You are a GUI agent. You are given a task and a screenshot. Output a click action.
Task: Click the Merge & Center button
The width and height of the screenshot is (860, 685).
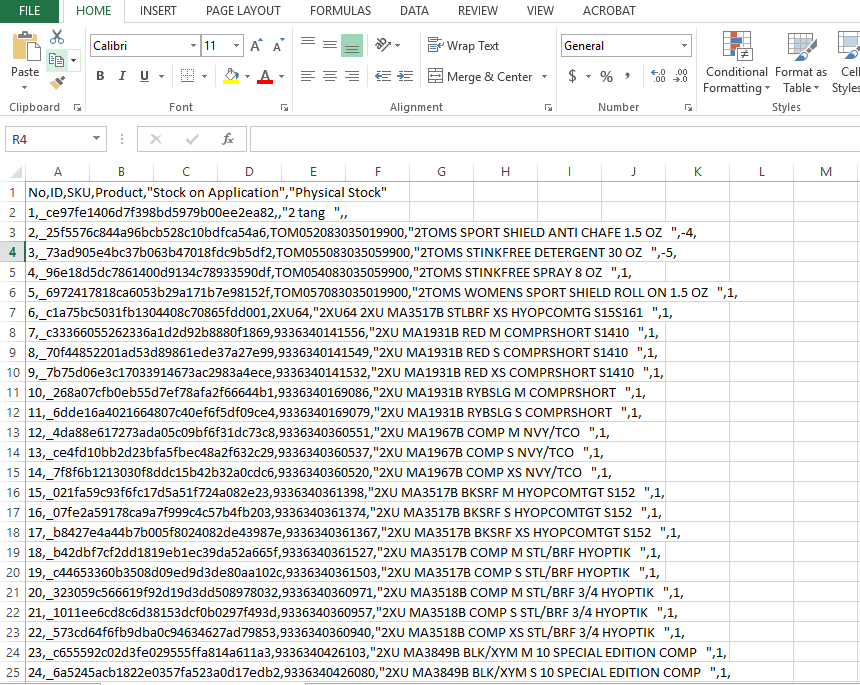480,76
